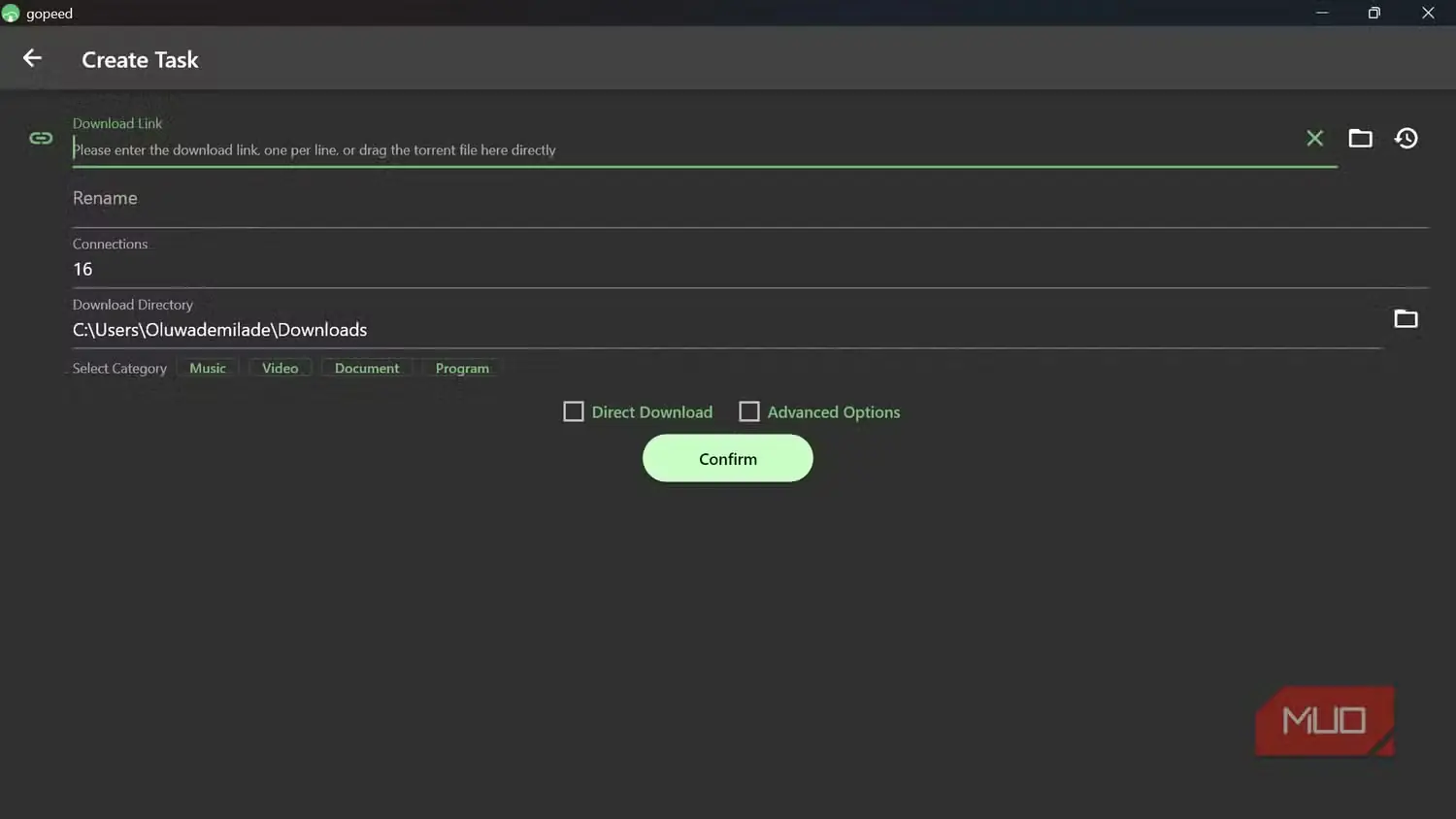The image size is (1456, 819).
Task: Clear the download link with the X icon
Action: (x=1314, y=138)
